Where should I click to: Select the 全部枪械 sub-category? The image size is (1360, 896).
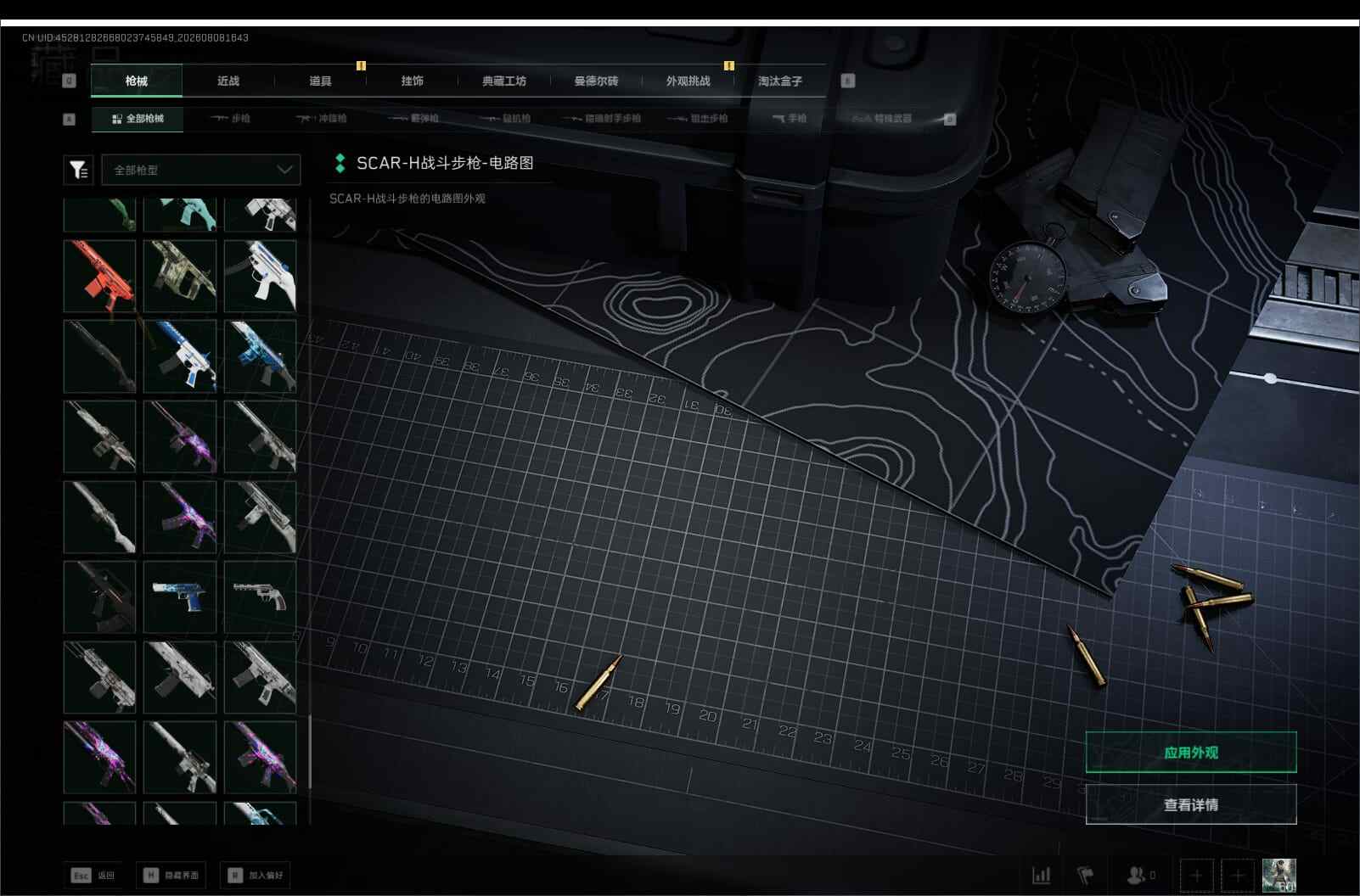pos(138,119)
